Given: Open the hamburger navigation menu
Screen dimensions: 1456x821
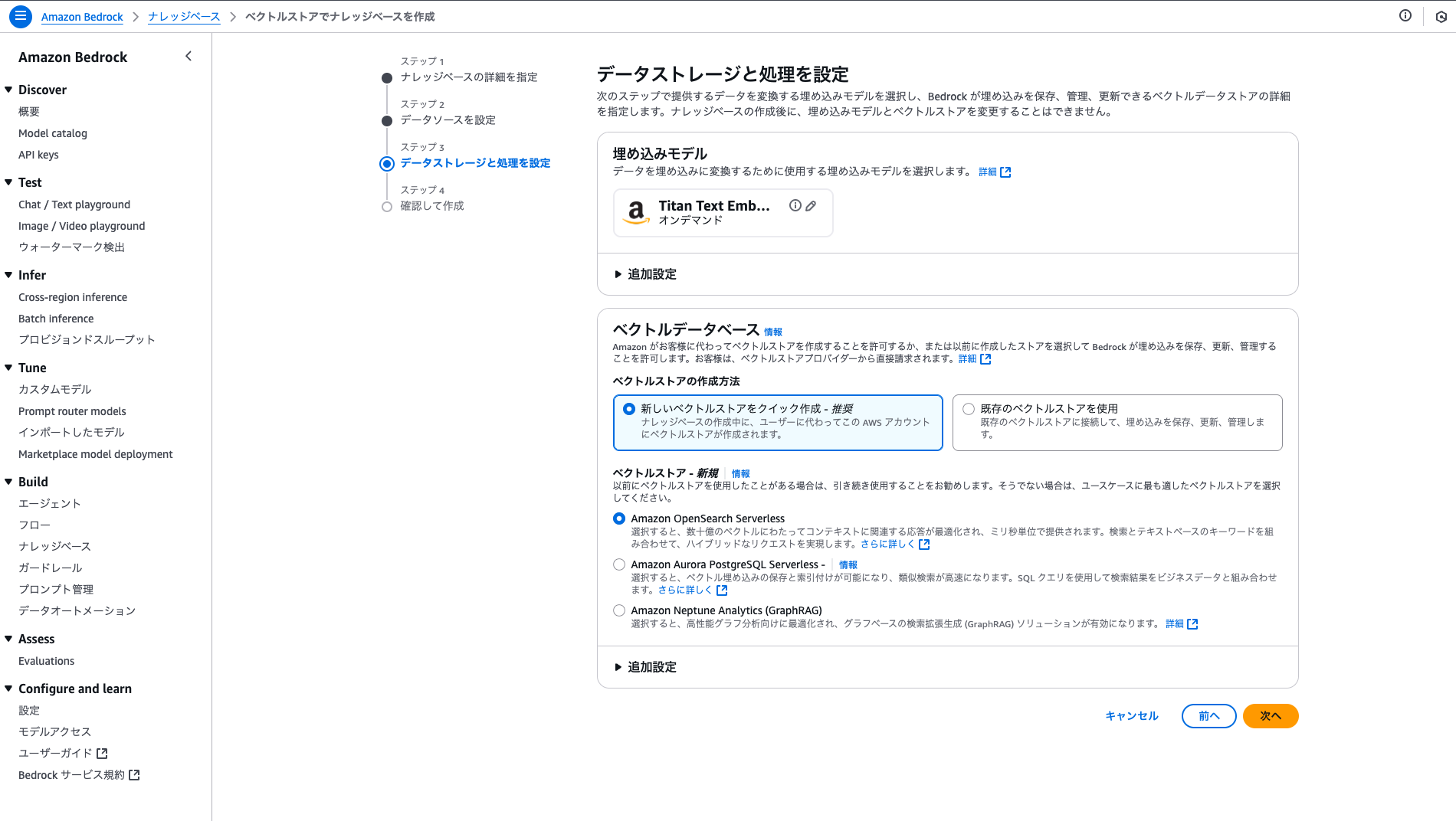Looking at the screenshot, I should pyautogui.click(x=20, y=16).
